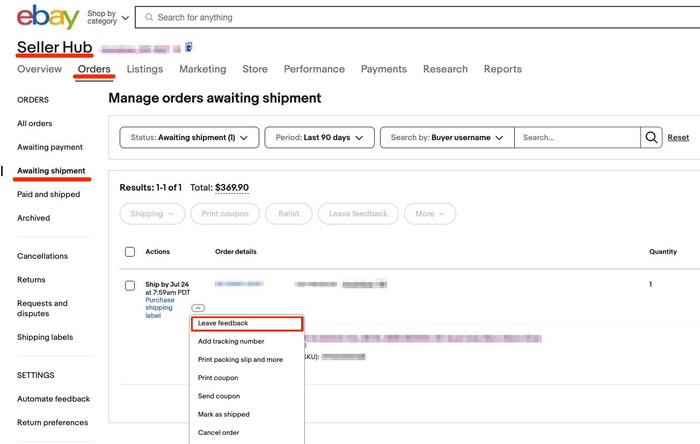
Task: Click the copy icon beside the seller name
Action: coord(189,47)
